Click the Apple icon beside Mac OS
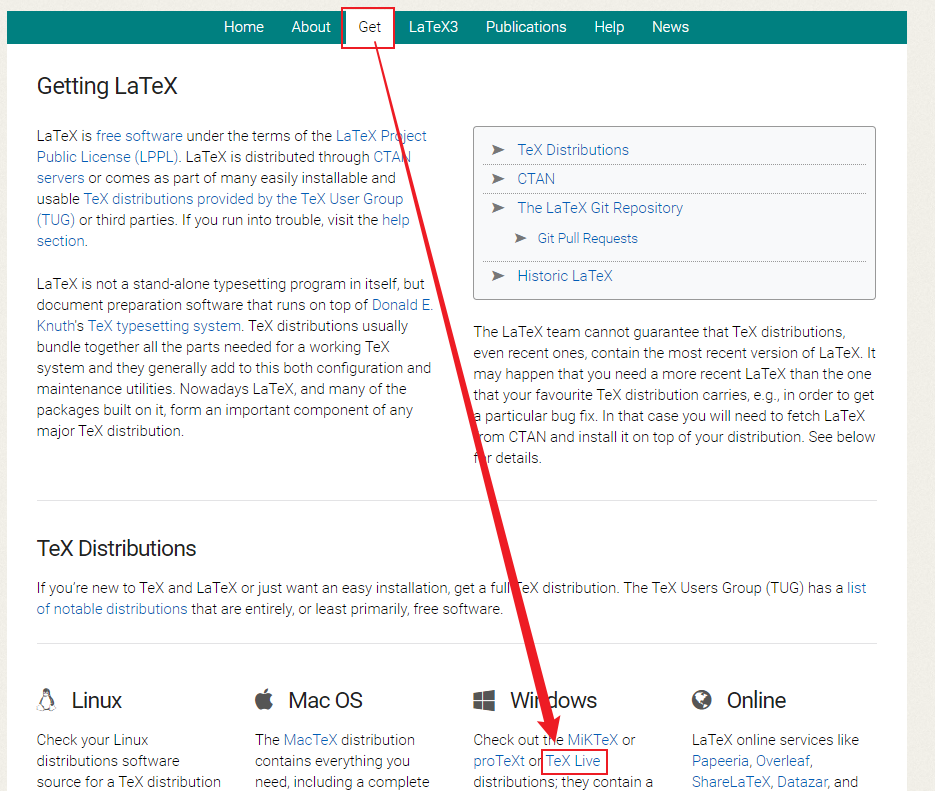 tap(265, 700)
